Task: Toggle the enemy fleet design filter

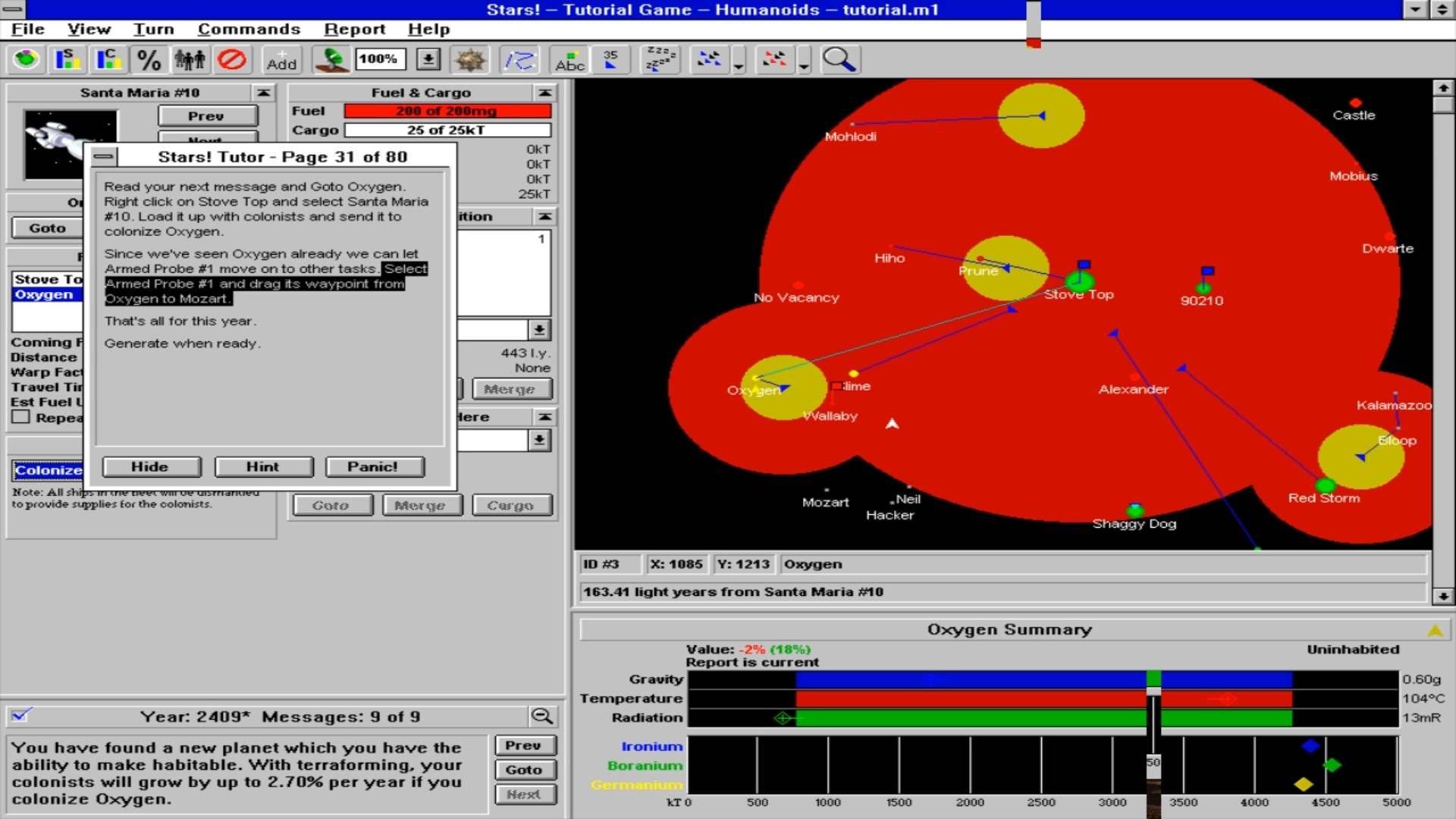Action: (x=775, y=59)
